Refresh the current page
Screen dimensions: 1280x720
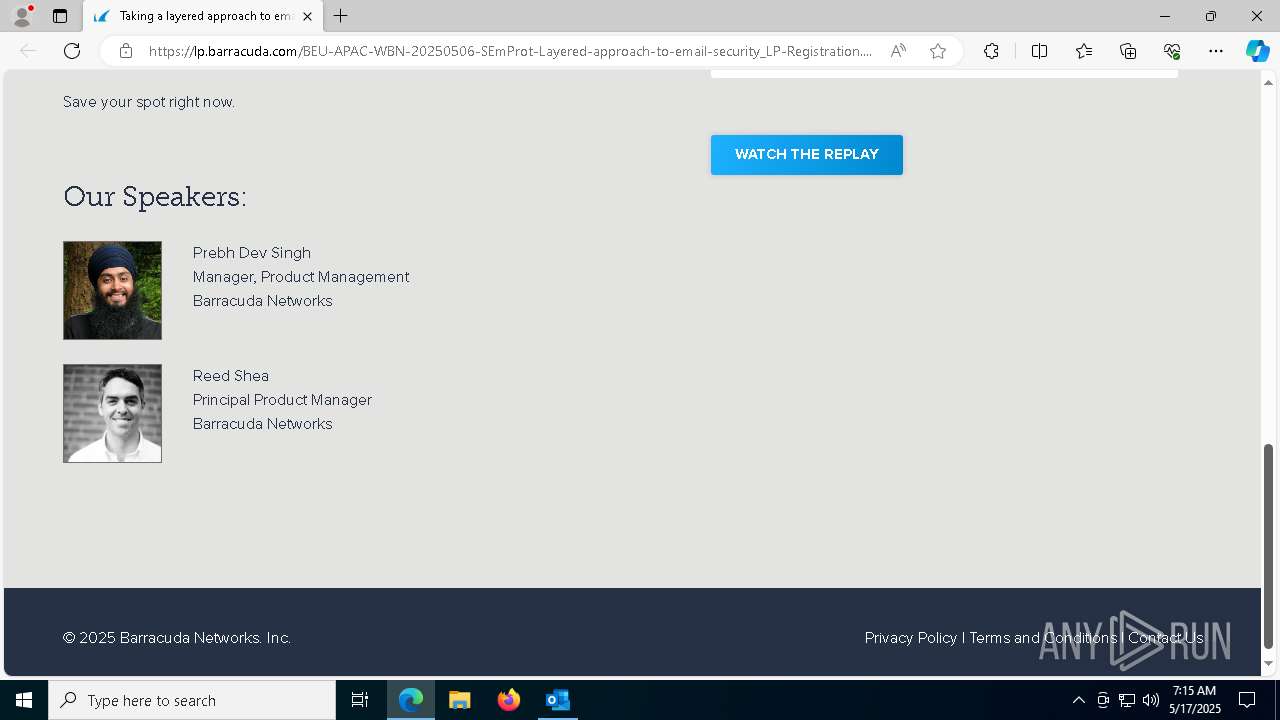click(72, 51)
